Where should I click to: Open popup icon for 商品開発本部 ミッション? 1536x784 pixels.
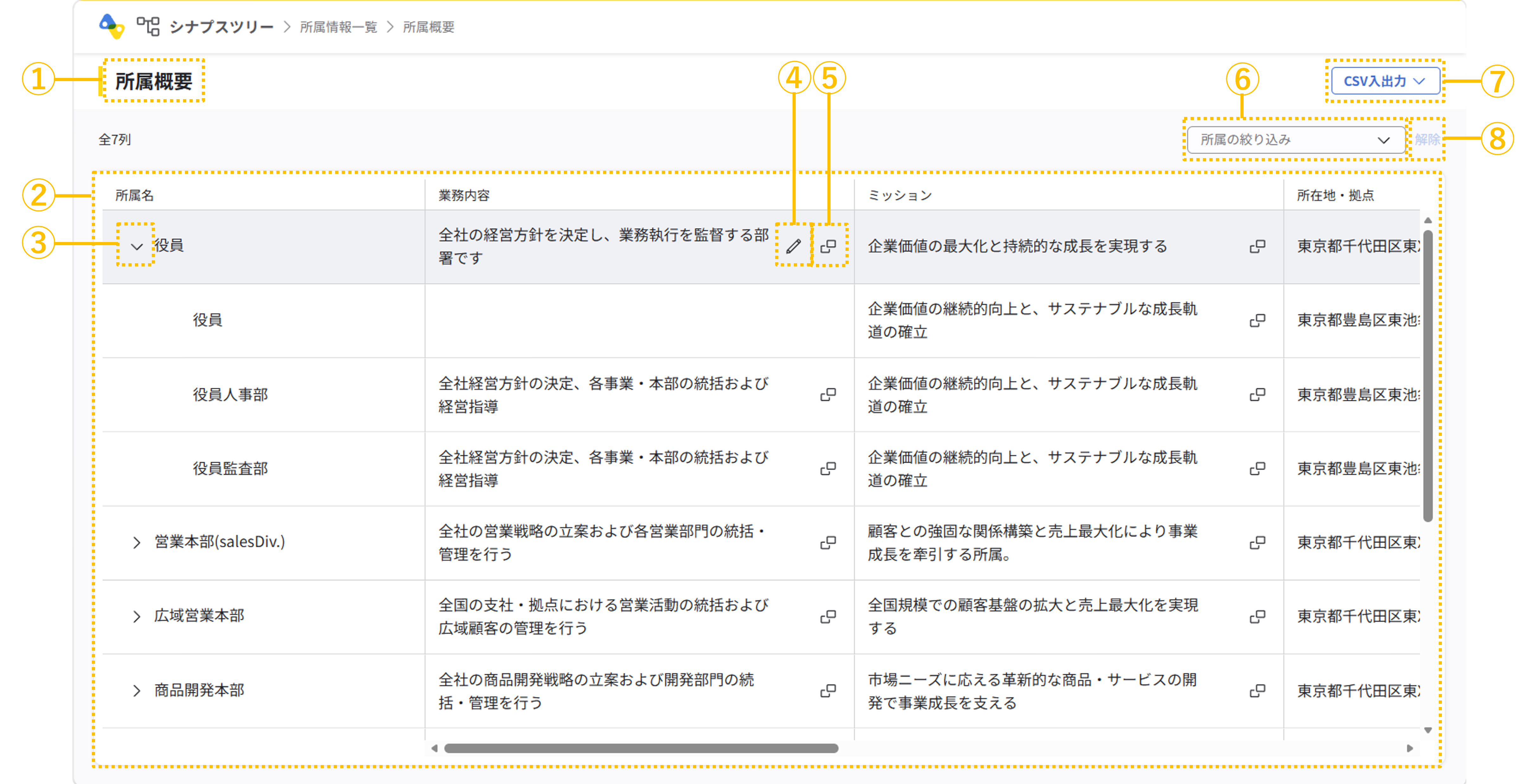(x=1258, y=691)
